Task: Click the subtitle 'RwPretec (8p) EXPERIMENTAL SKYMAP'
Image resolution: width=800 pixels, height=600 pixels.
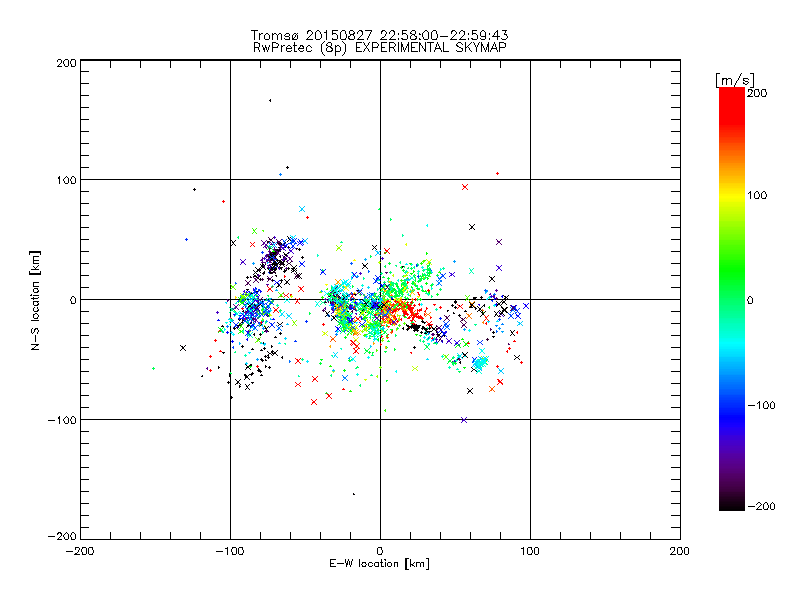Action: [379, 48]
